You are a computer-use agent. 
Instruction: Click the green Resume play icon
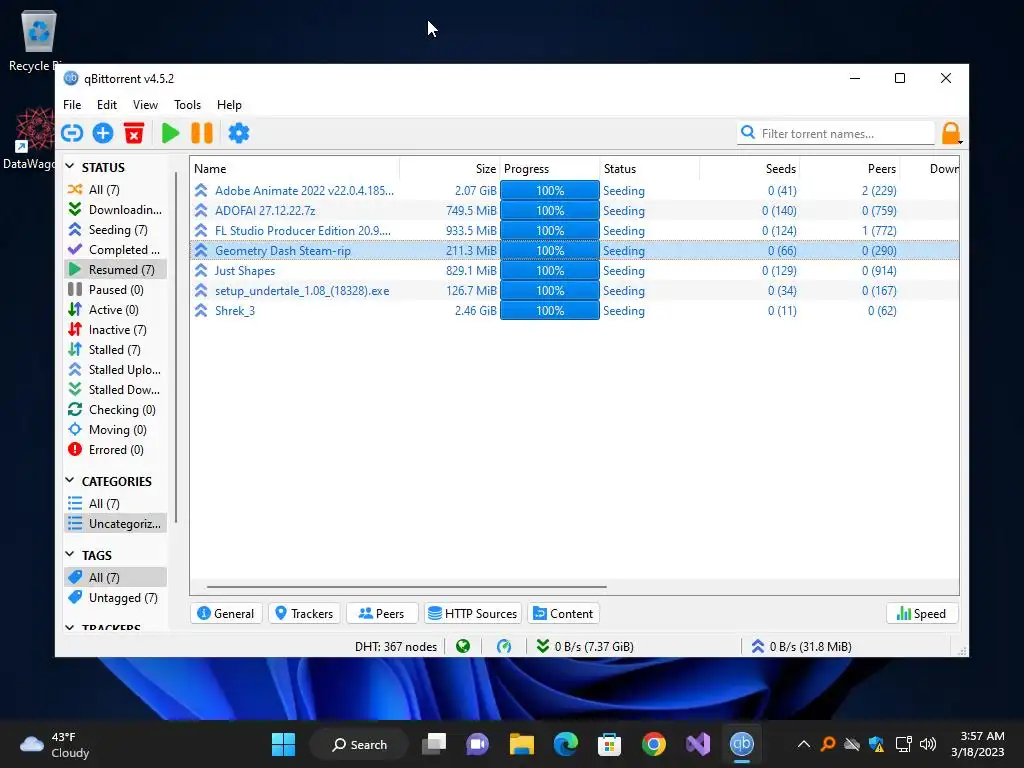170,133
